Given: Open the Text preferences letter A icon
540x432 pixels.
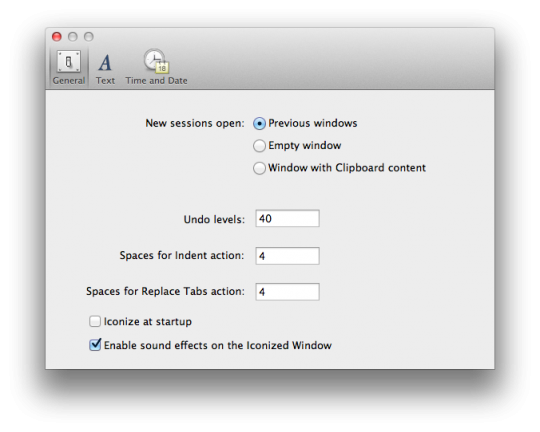Looking at the screenshot, I should tap(105, 62).
